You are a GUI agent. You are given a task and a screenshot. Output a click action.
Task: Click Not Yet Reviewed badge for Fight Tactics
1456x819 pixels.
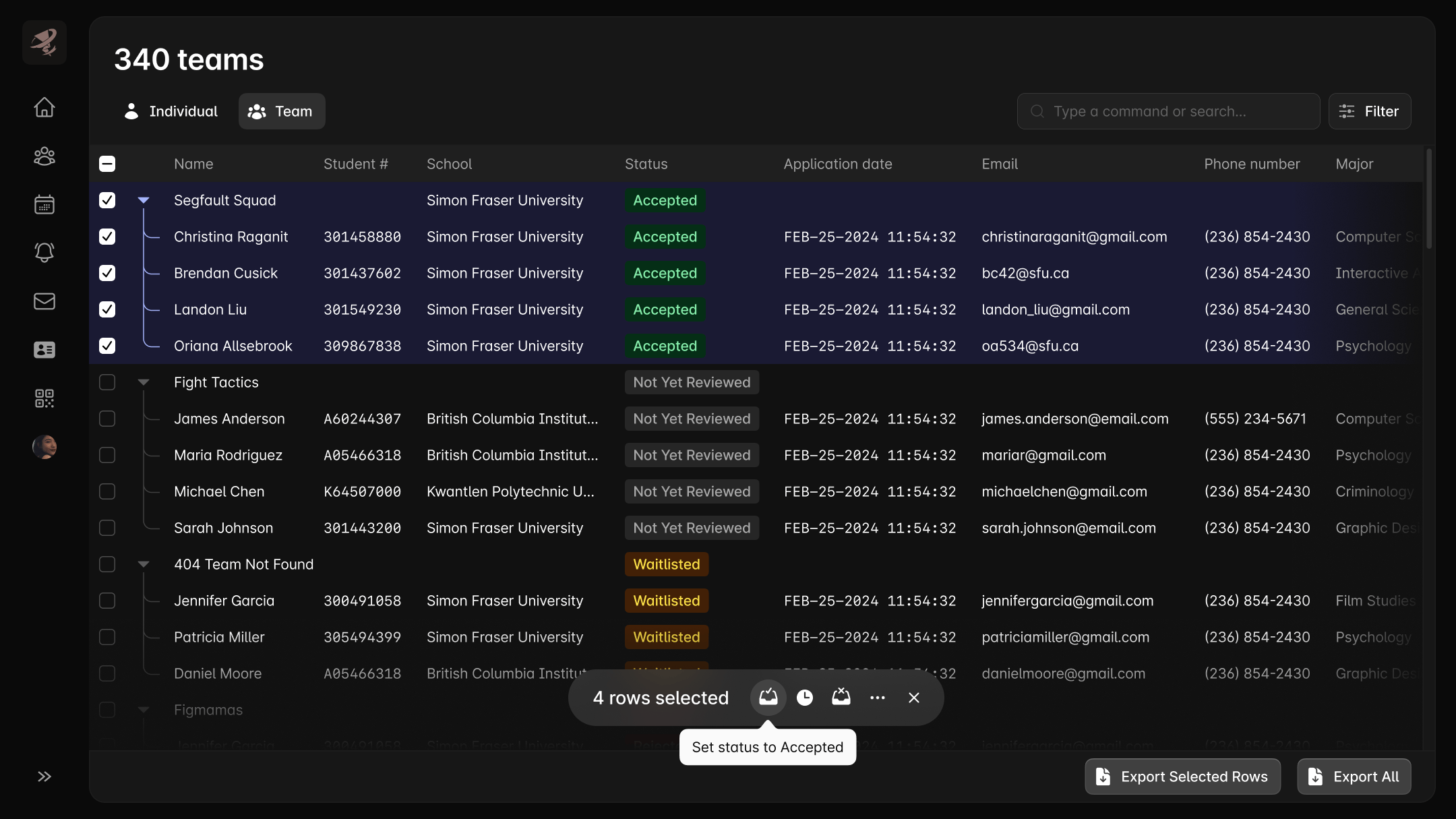point(692,382)
